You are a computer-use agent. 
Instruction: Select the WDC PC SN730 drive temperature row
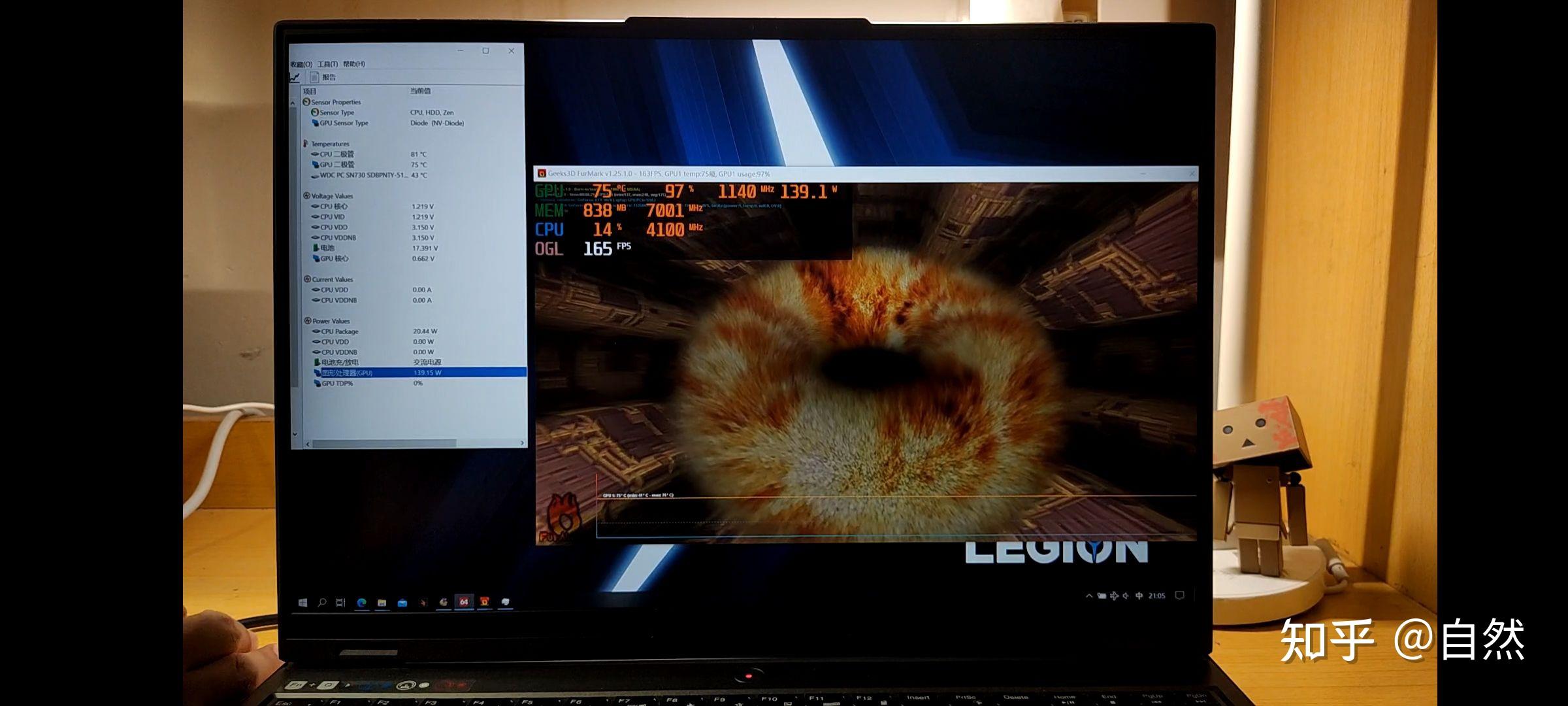pyautogui.click(x=412, y=175)
